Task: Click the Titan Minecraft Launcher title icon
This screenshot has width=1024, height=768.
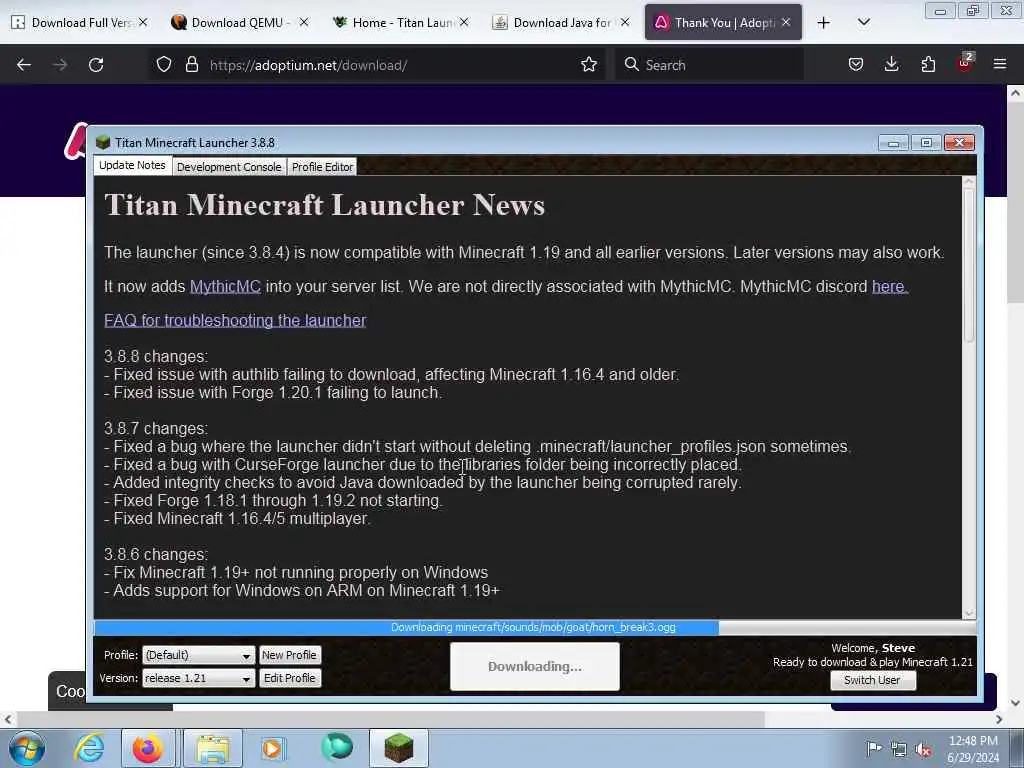Action: (103, 142)
